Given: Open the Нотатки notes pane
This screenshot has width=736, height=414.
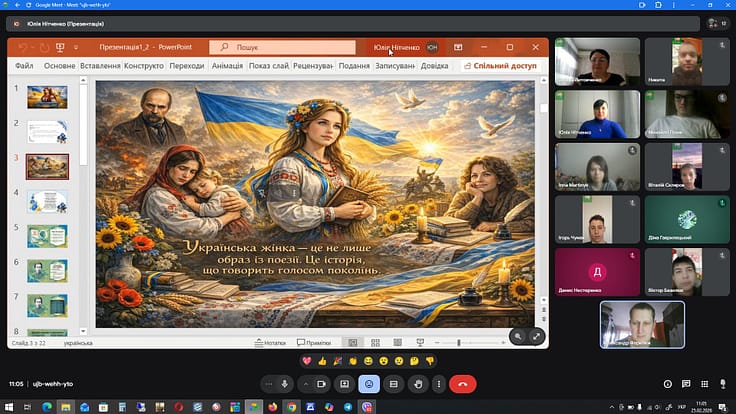Looking at the screenshot, I should click(273, 342).
